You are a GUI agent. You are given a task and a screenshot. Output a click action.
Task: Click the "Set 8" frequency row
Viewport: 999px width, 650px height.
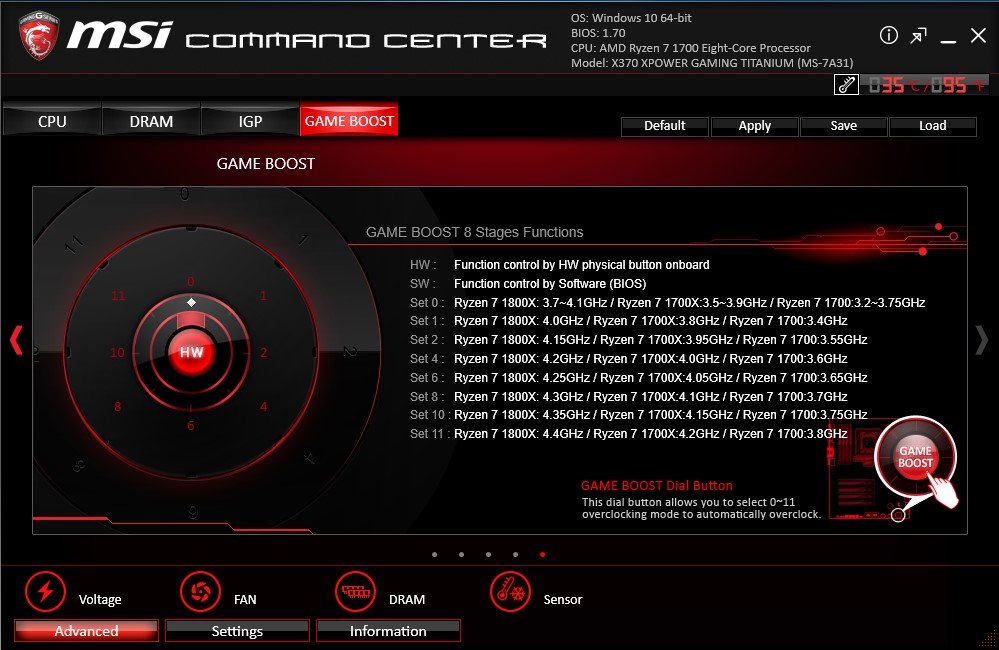(x=629, y=396)
